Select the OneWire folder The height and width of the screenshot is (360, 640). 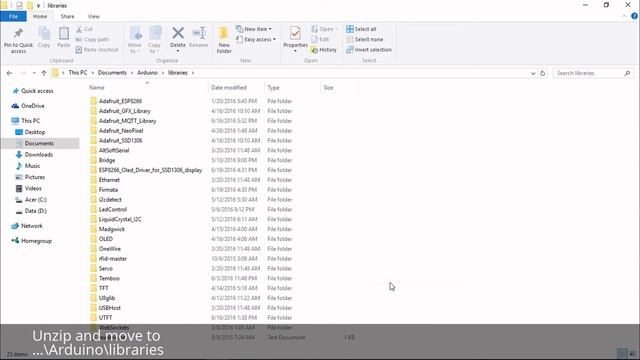click(x=110, y=249)
